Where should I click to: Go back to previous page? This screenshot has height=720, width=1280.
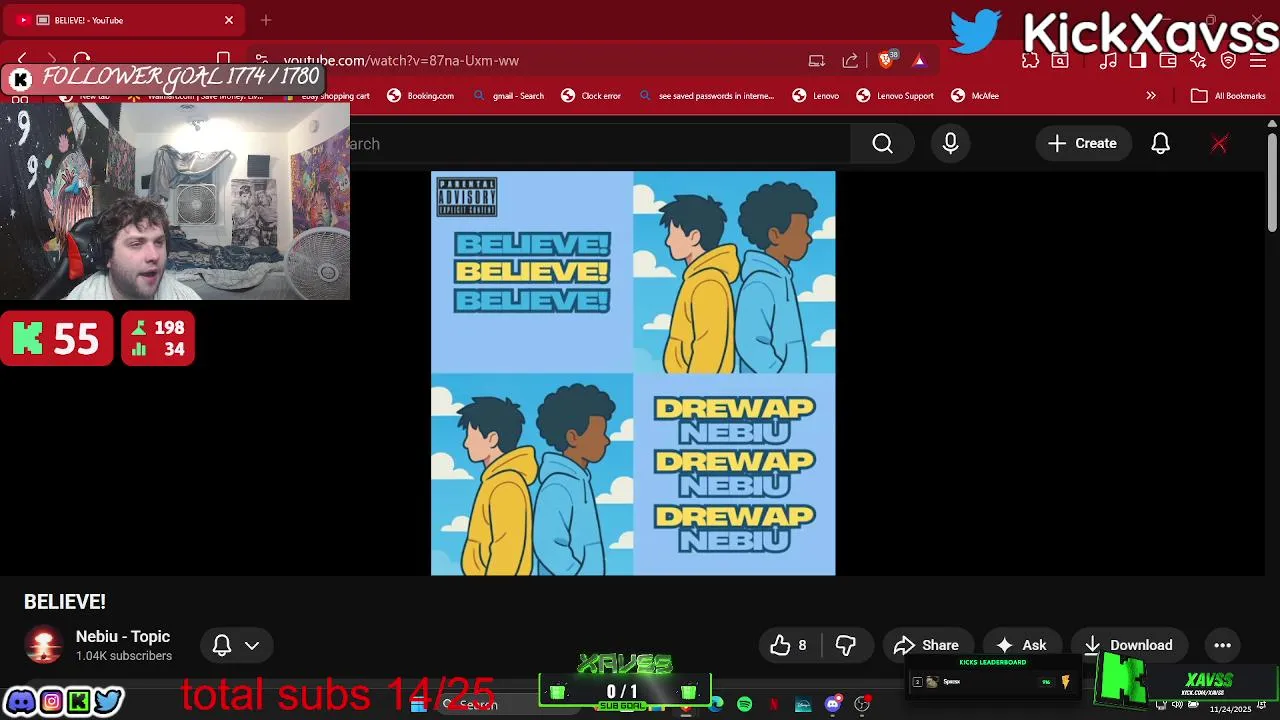[x=22, y=60]
